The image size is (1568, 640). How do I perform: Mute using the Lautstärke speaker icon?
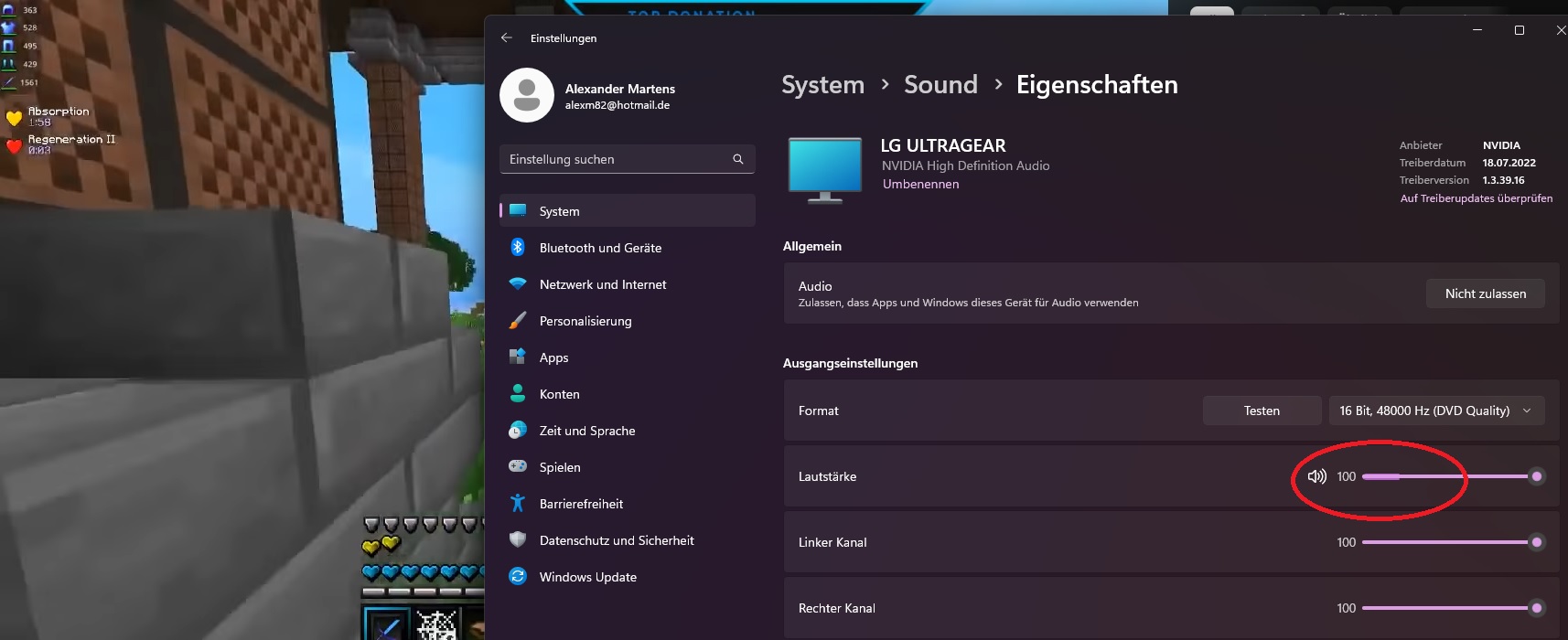(1316, 476)
